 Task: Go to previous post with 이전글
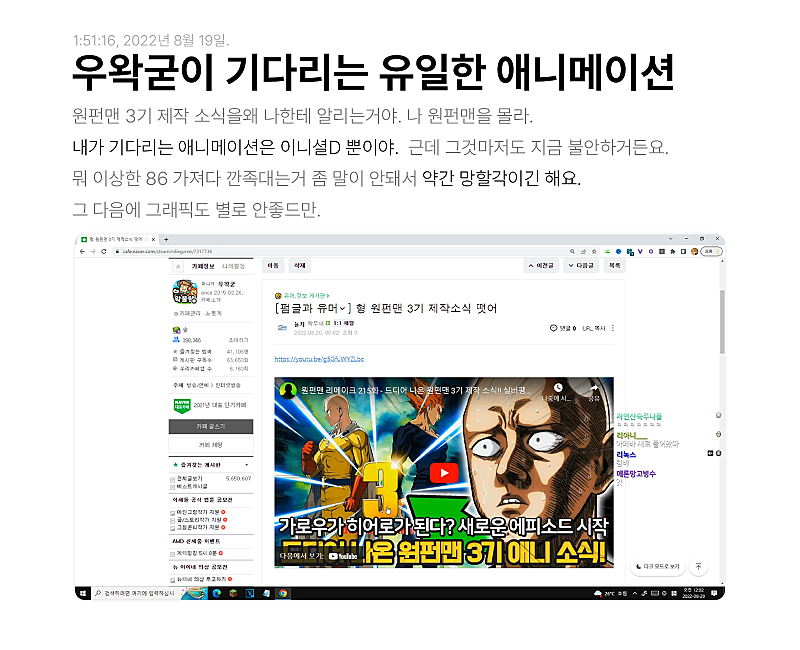coord(541,266)
